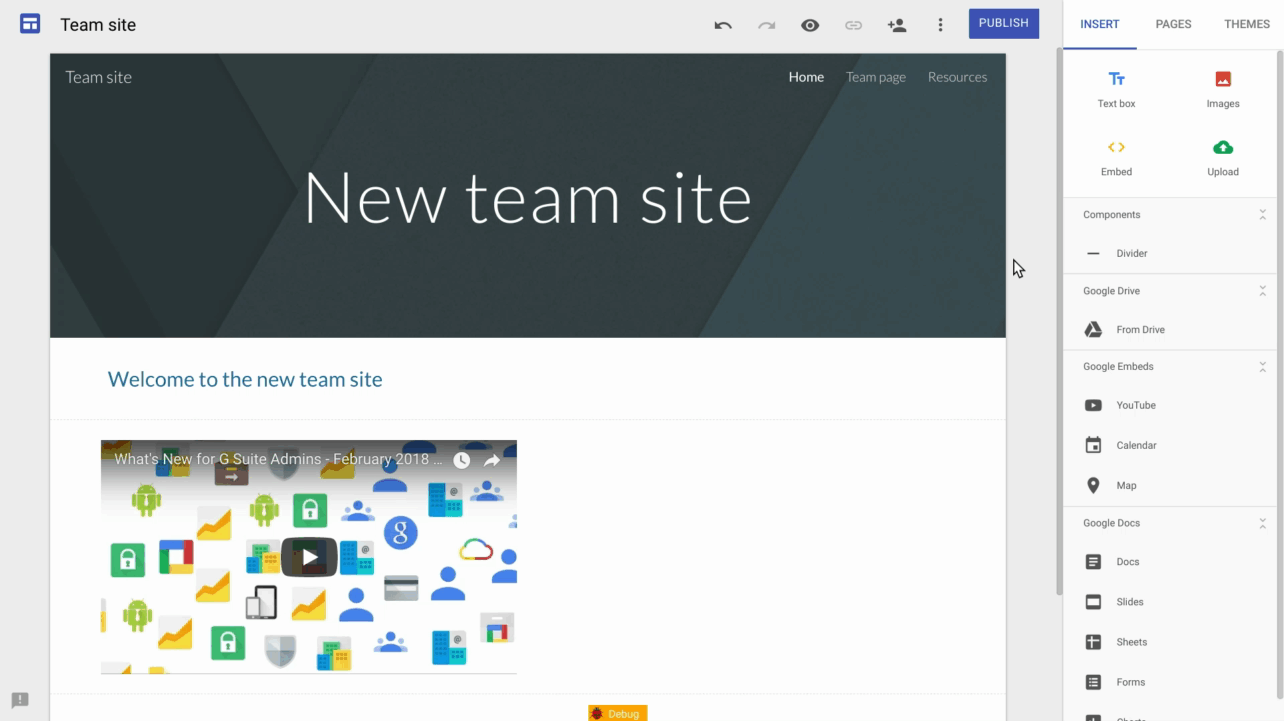
Task: Open the Copy link tool
Action: tap(853, 24)
